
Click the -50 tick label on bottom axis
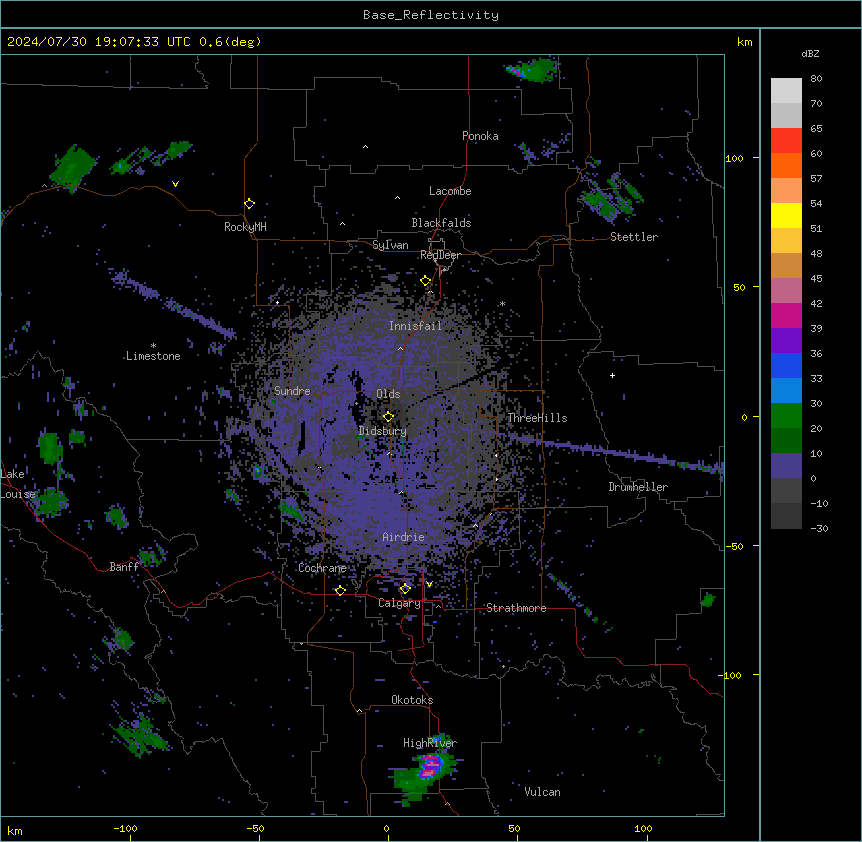(255, 828)
